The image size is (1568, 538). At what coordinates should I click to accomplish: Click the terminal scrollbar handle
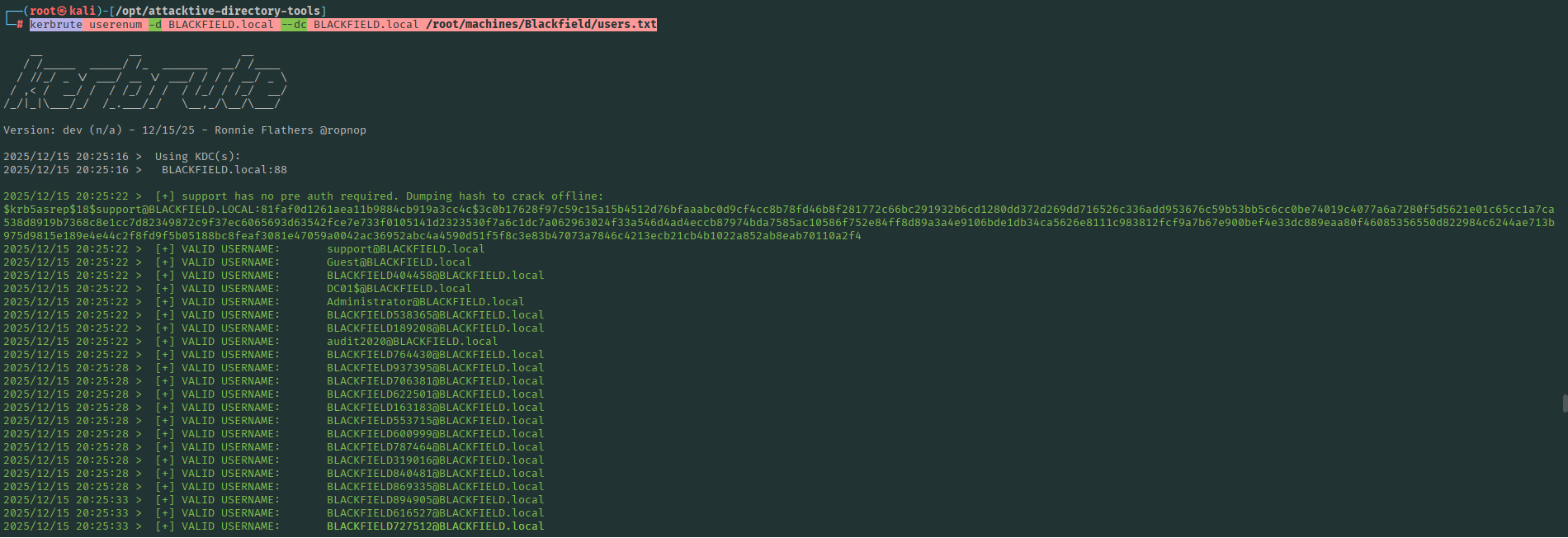click(x=1565, y=403)
